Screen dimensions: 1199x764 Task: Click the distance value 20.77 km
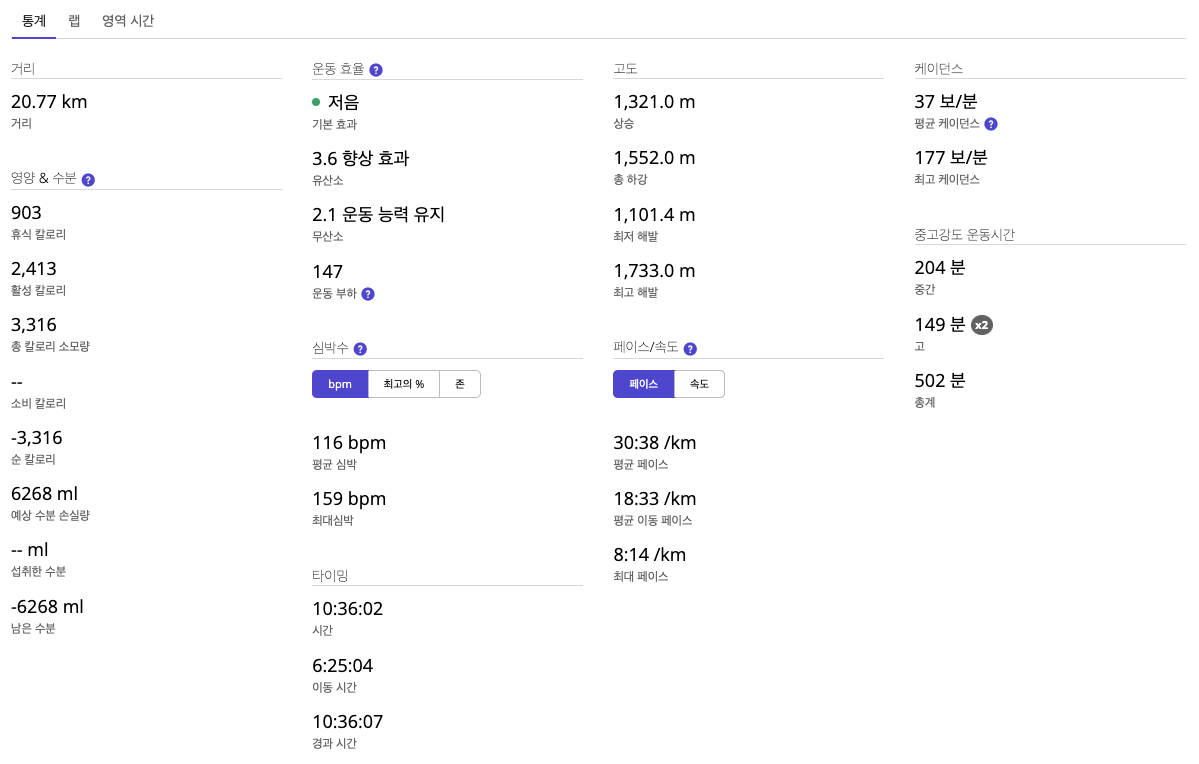pyautogui.click(x=49, y=101)
